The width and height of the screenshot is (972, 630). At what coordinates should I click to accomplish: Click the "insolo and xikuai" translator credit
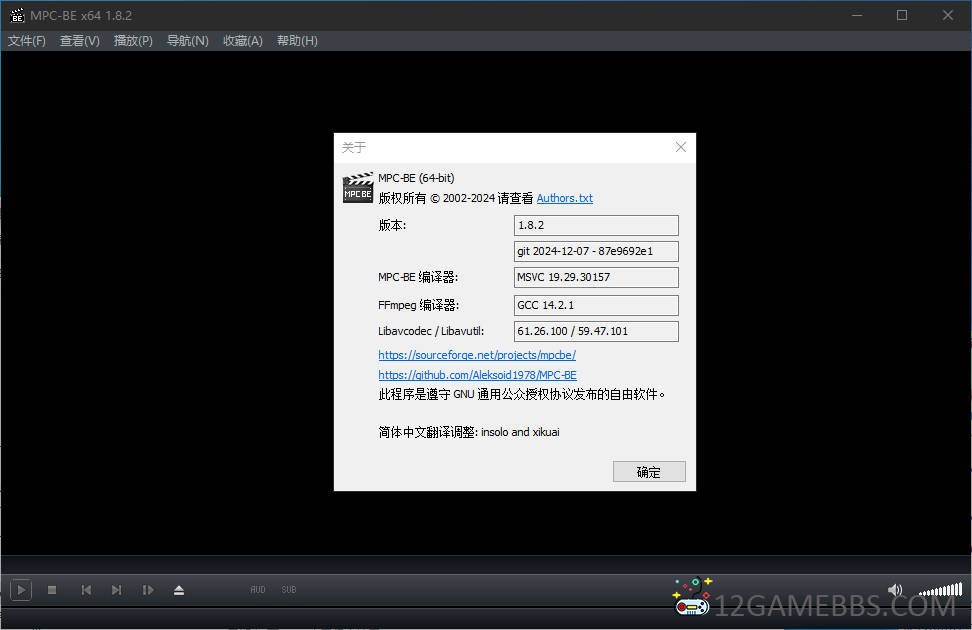[x=520, y=432]
